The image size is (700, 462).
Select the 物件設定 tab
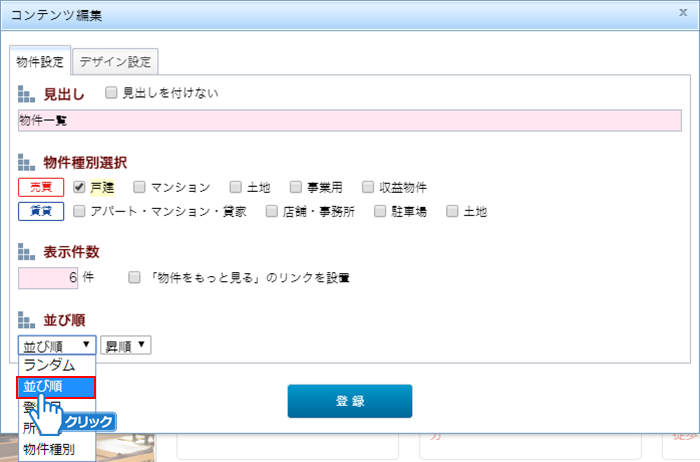pos(40,62)
